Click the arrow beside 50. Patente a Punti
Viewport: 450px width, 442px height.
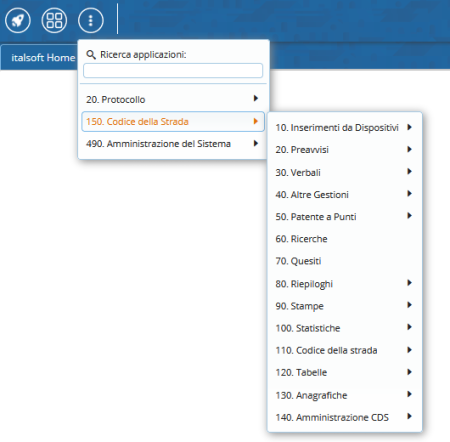pos(409,216)
